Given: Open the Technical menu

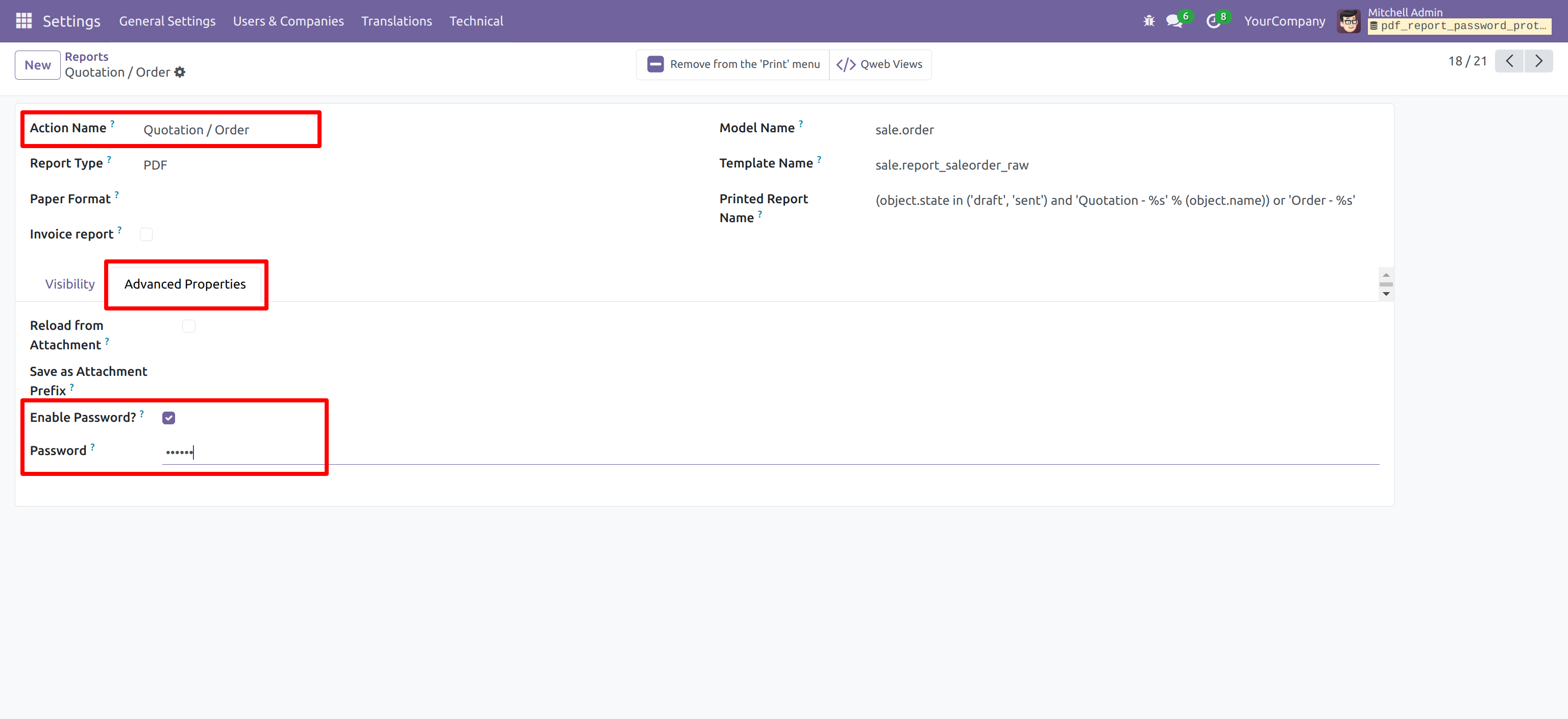Looking at the screenshot, I should click(x=476, y=21).
